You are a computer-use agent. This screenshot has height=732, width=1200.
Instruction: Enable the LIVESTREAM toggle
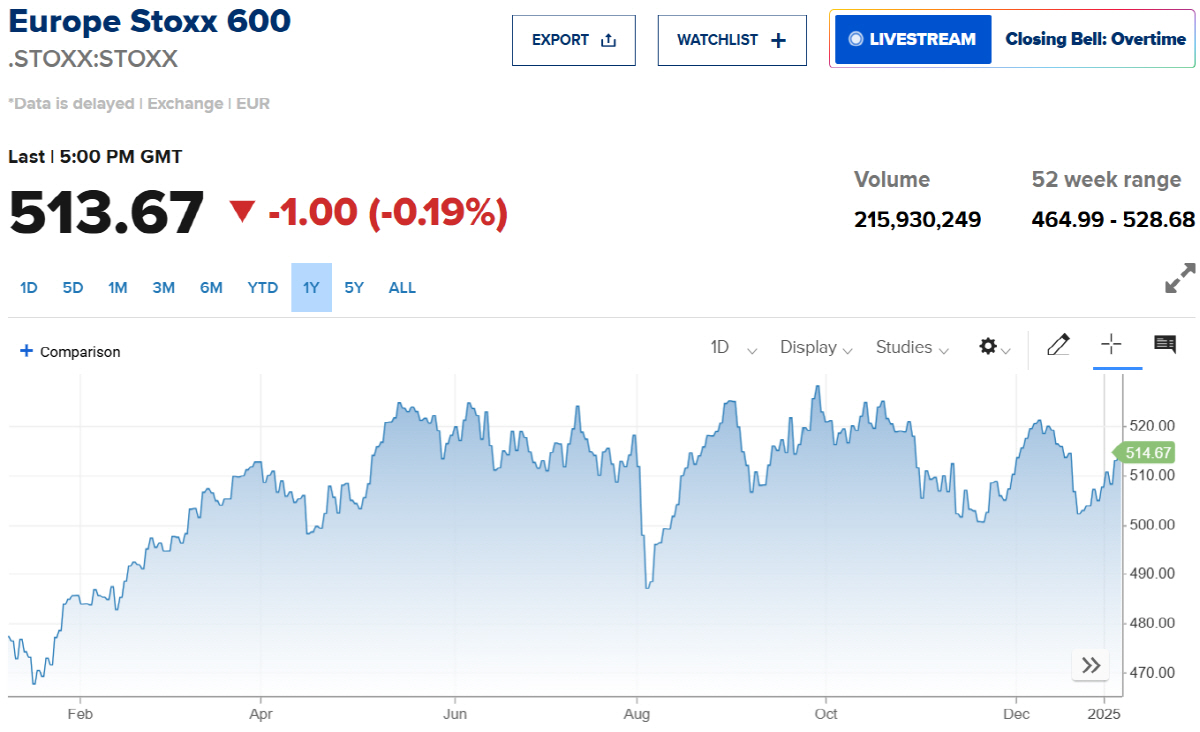[911, 39]
